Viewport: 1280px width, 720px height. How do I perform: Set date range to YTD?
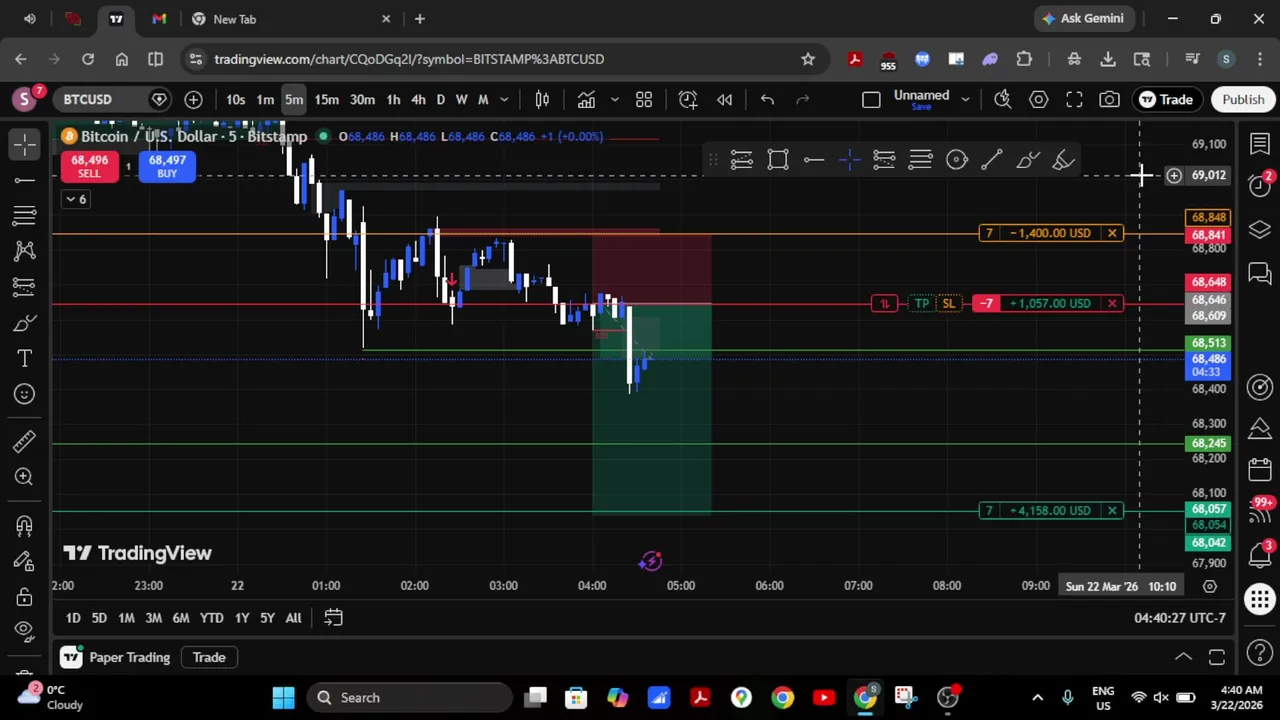(211, 618)
